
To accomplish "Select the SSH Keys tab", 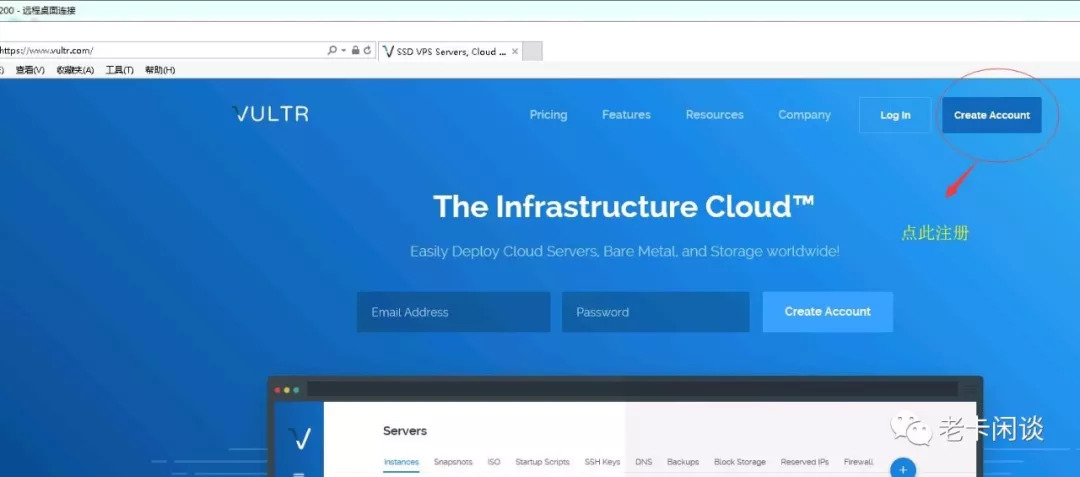I will click(602, 462).
